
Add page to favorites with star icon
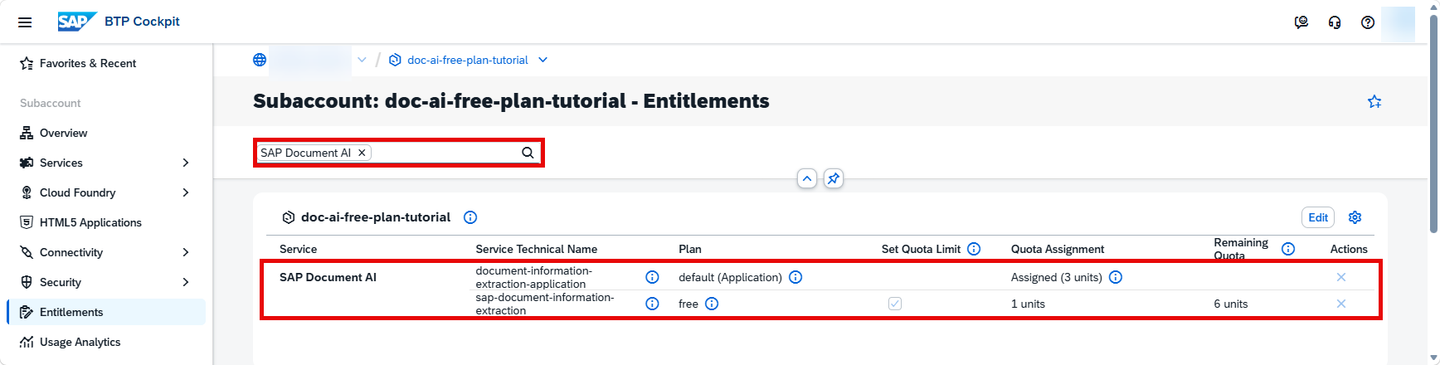point(1374,102)
